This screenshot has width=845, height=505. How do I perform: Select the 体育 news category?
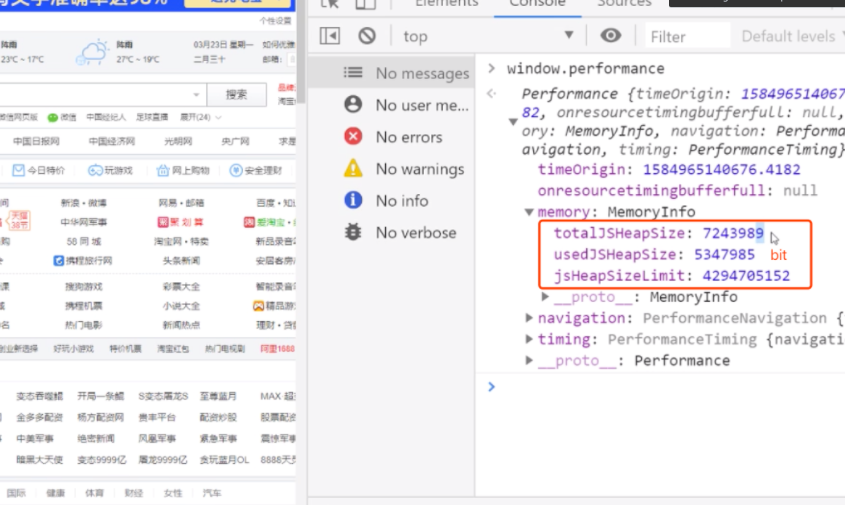click(x=94, y=493)
